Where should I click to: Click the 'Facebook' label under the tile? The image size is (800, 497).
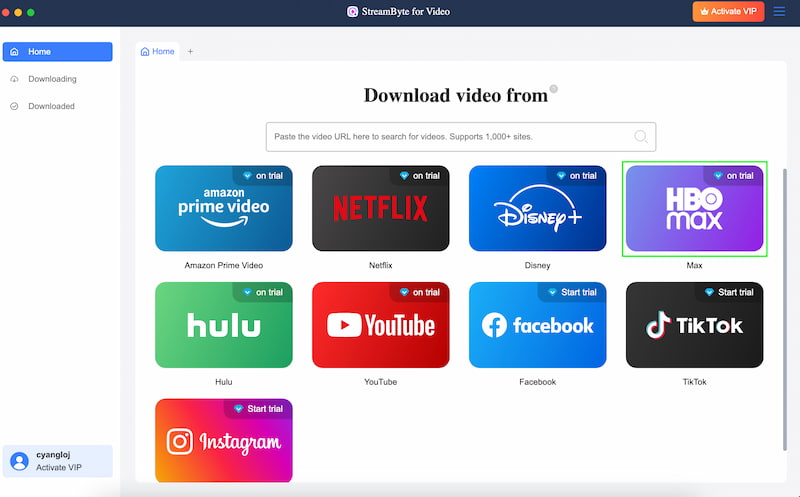[537, 382]
